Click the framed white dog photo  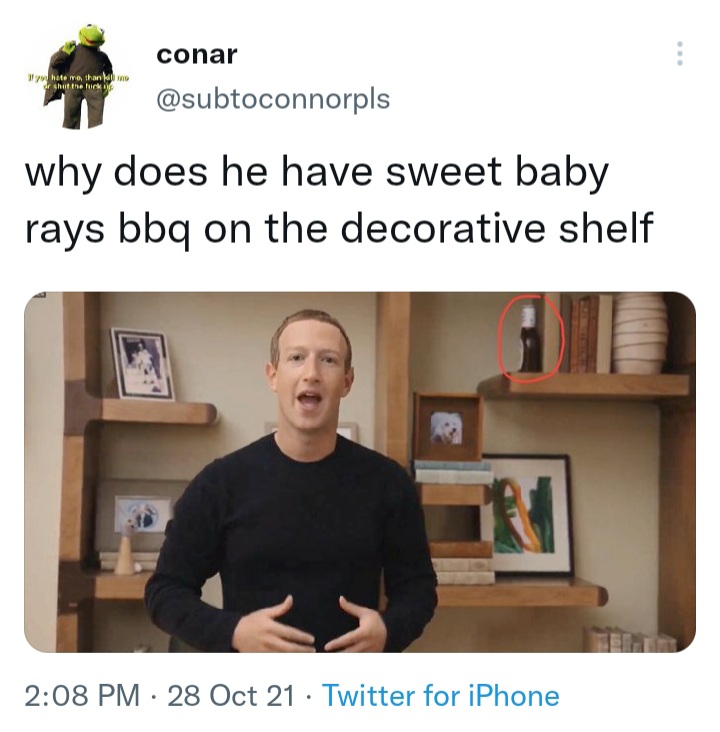click(448, 427)
